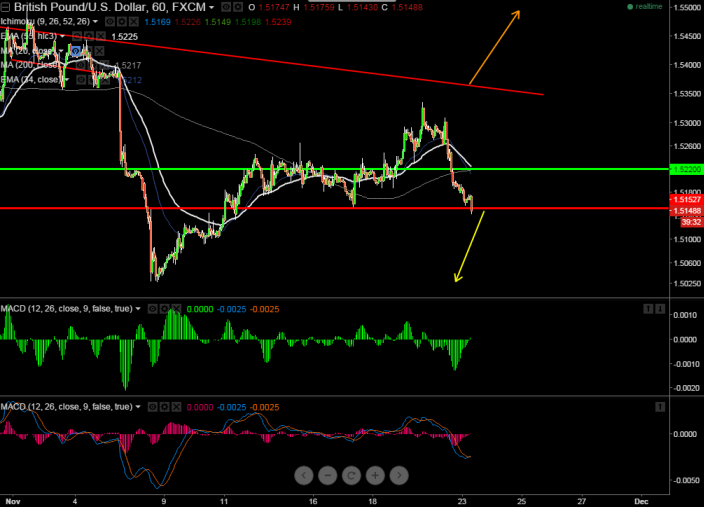Remove the Ichimoku indicator with X
Image resolution: width=704 pixels, height=507 pixels.
134,22
